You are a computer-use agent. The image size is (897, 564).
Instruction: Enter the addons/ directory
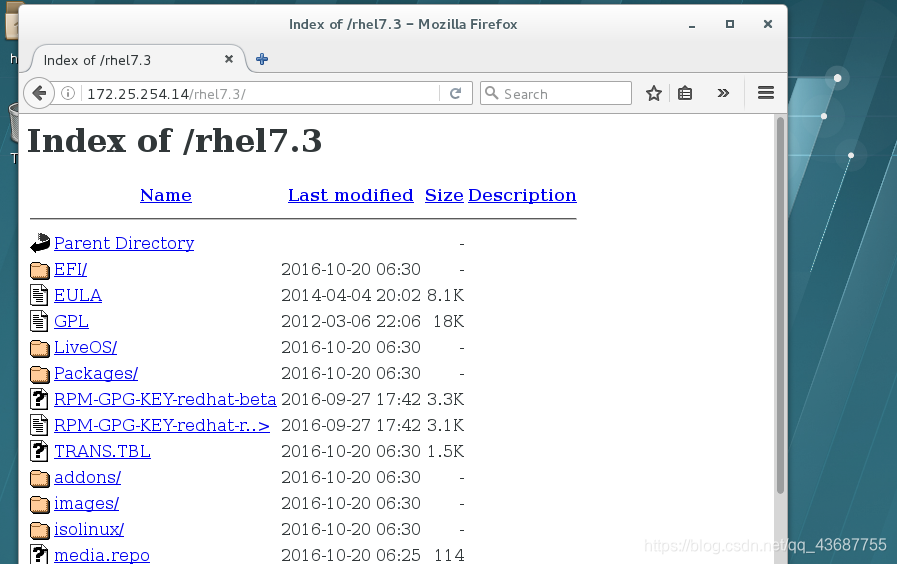pos(88,477)
